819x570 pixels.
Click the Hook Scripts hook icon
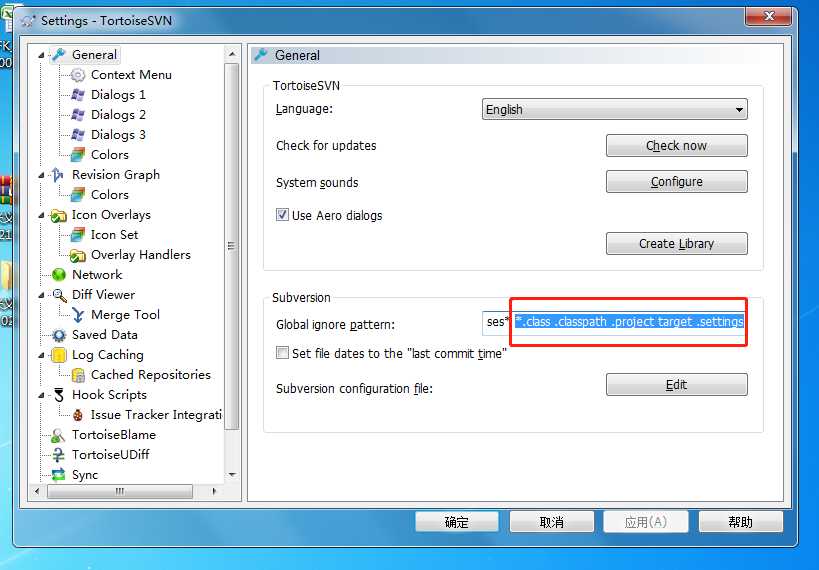click(x=58, y=395)
